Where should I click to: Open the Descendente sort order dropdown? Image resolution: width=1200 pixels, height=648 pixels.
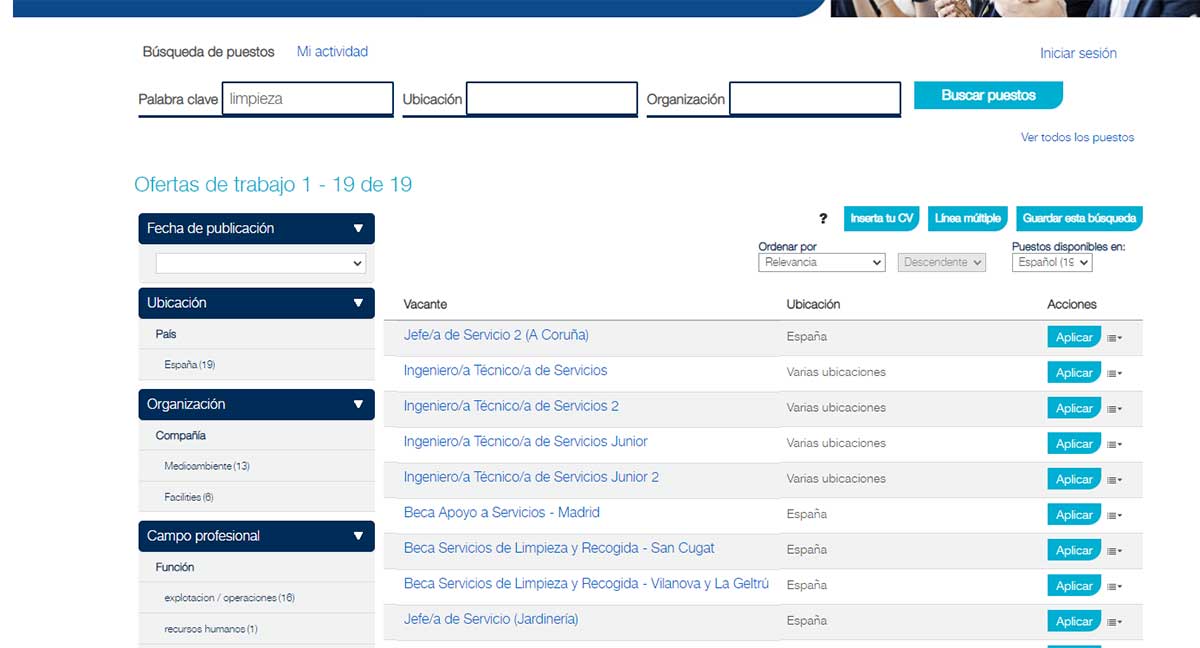point(941,262)
